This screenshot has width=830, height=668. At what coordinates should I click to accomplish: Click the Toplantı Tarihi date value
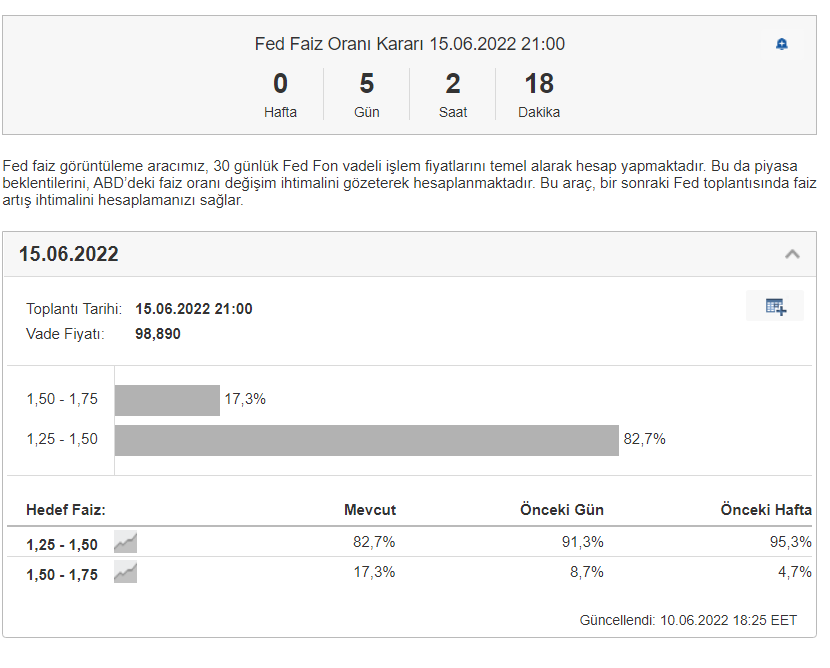click(x=193, y=309)
